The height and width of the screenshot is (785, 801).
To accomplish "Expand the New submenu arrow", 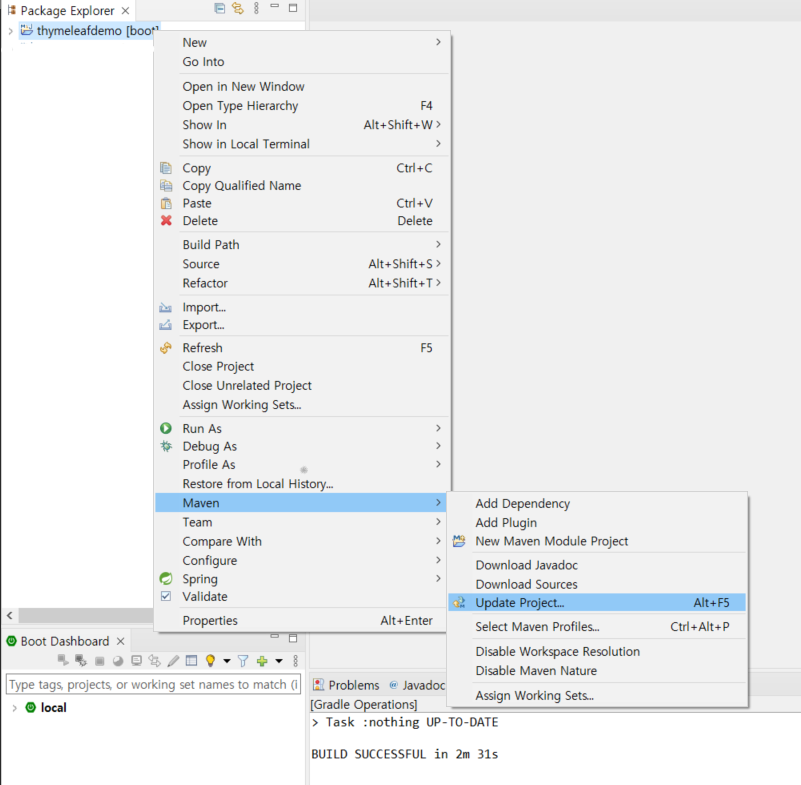I will (x=438, y=42).
